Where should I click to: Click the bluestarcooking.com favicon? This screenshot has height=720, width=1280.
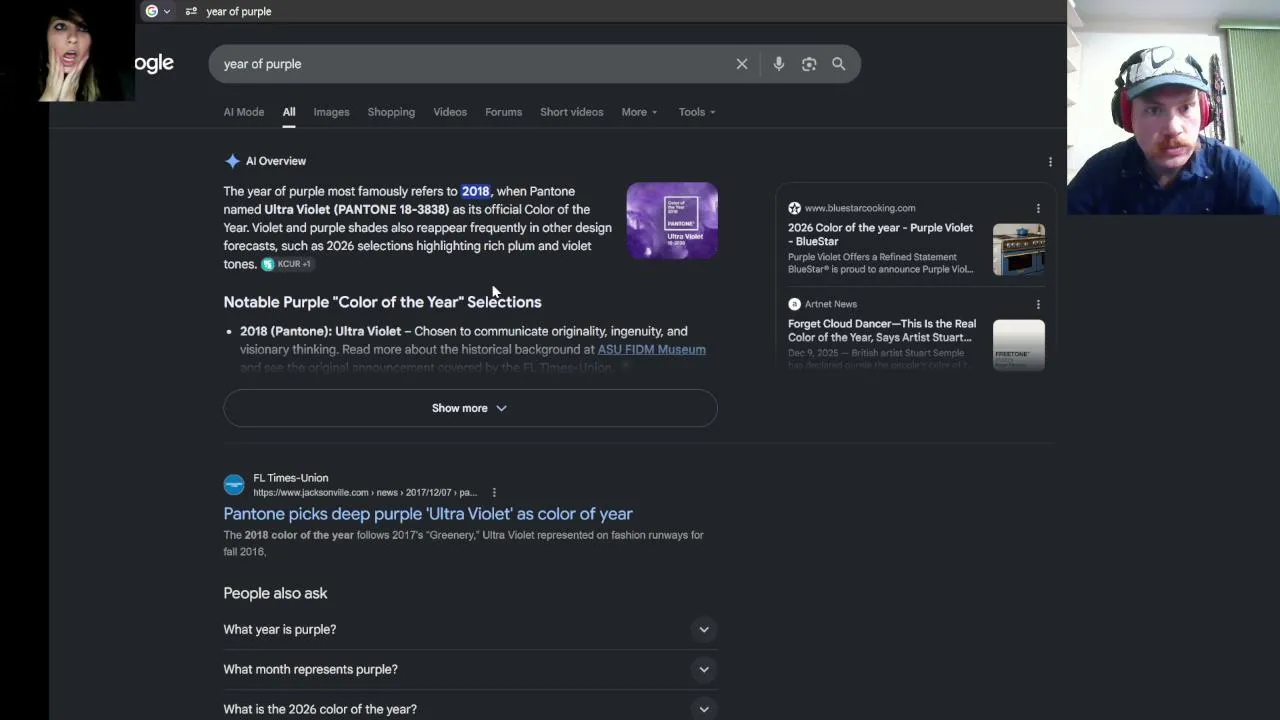(x=794, y=208)
